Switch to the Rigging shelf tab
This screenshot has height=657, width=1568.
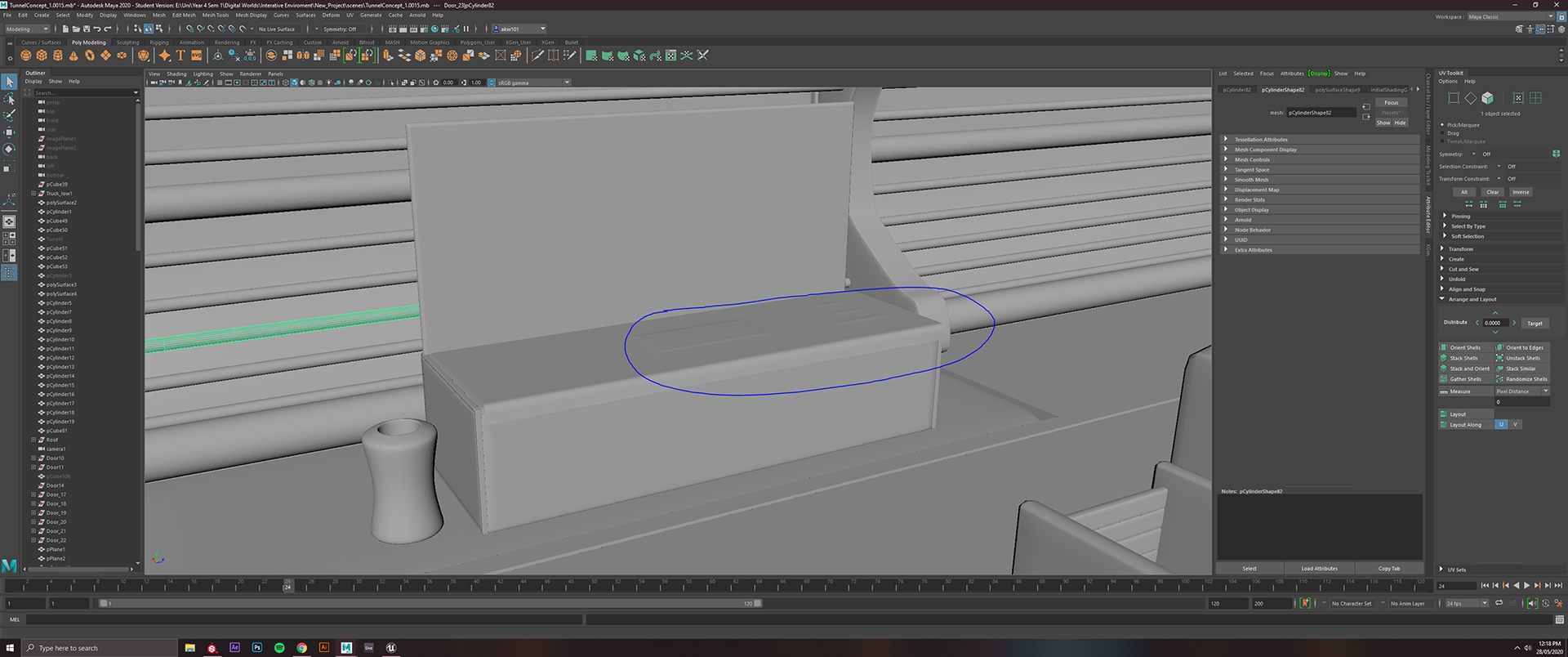point(159,42)
